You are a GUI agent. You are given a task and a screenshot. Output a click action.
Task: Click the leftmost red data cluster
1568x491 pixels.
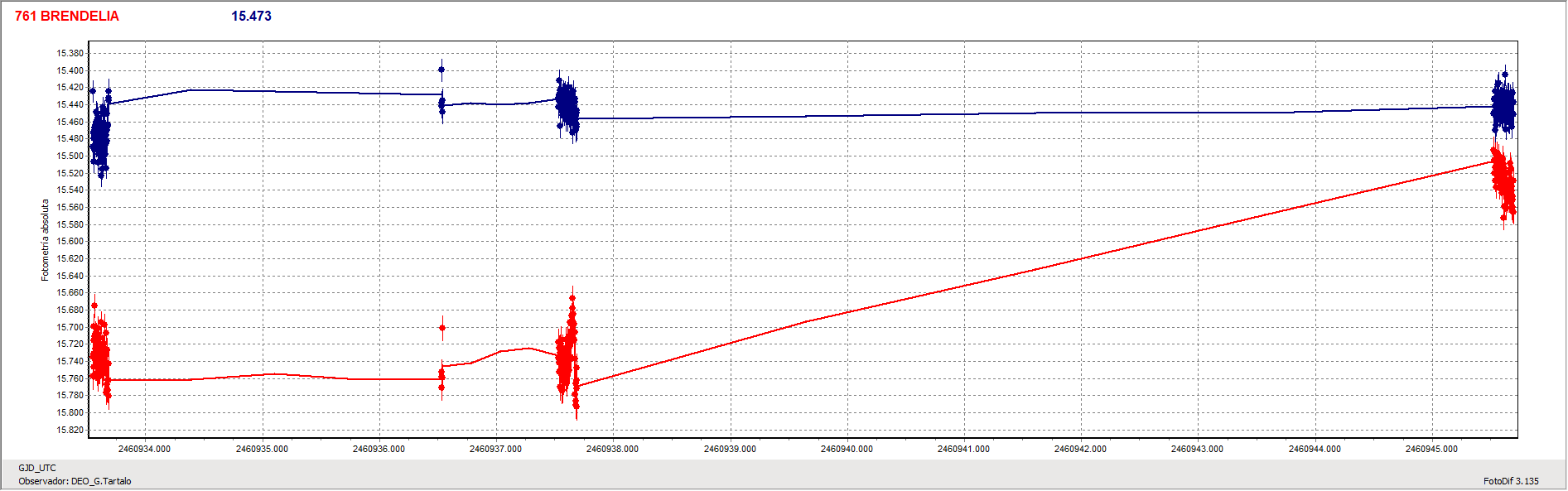(x=100, y=352)
